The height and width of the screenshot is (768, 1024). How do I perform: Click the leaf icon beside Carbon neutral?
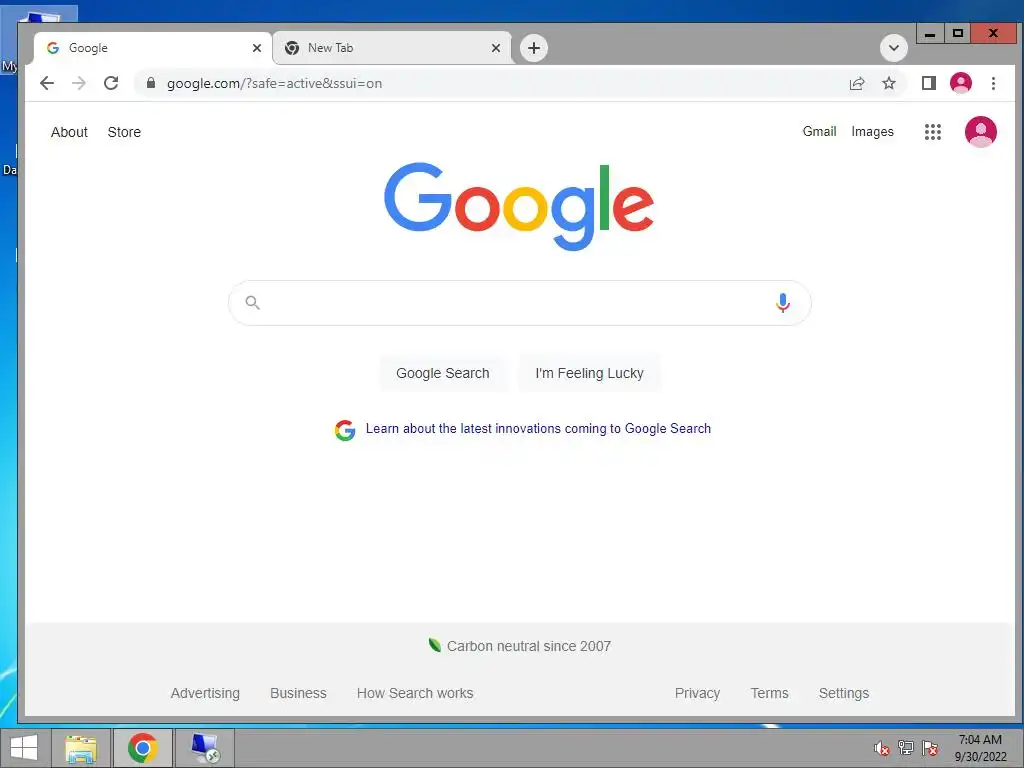434,645
